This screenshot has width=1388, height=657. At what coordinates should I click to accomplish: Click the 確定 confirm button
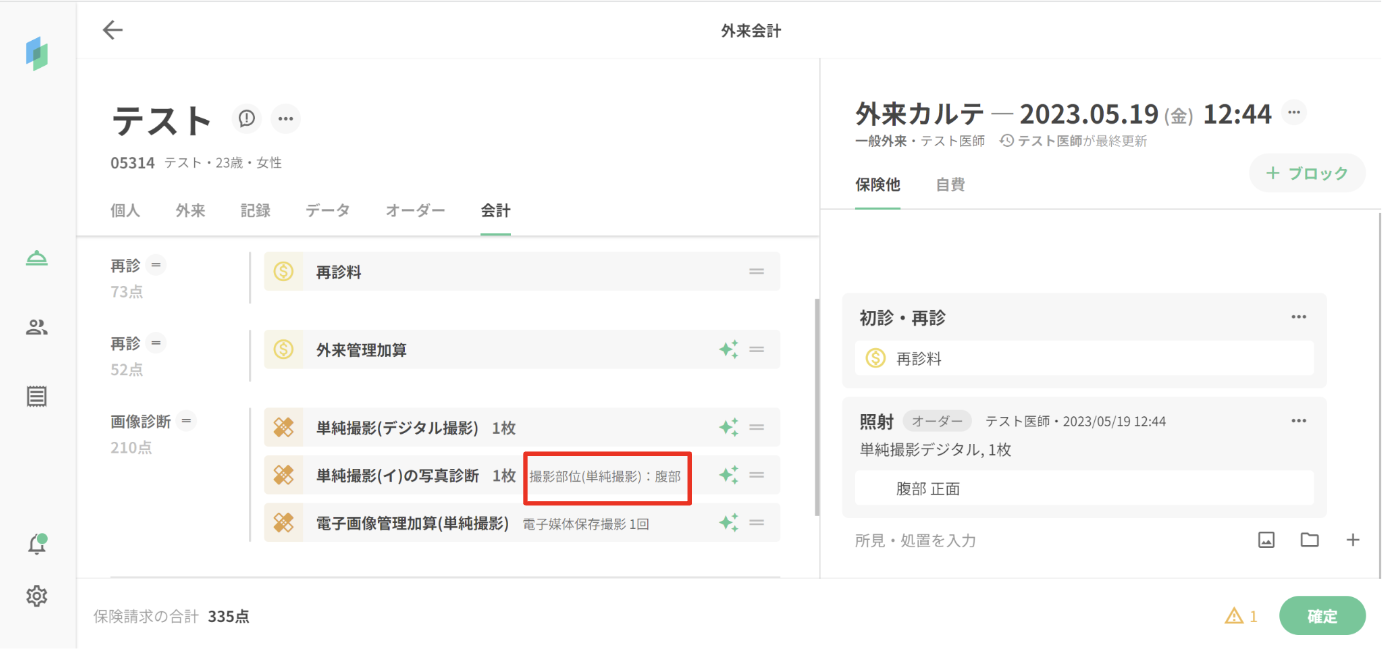tap(1322, 616)
